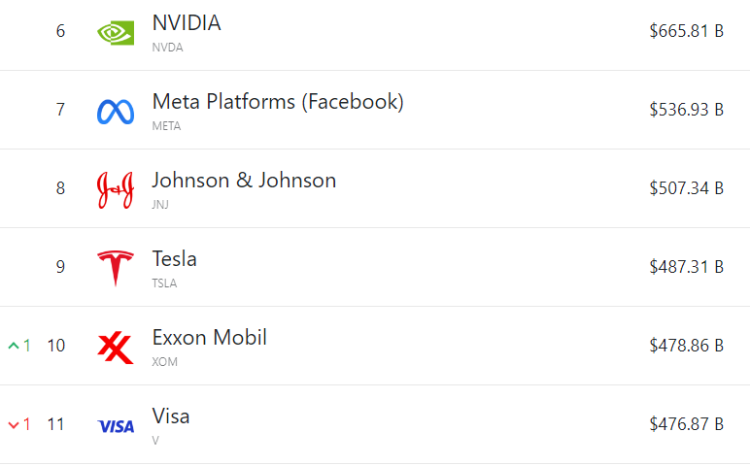The image size is (750, 466).
Task: Open the Exxon Mobil name link
Action: 209,337
